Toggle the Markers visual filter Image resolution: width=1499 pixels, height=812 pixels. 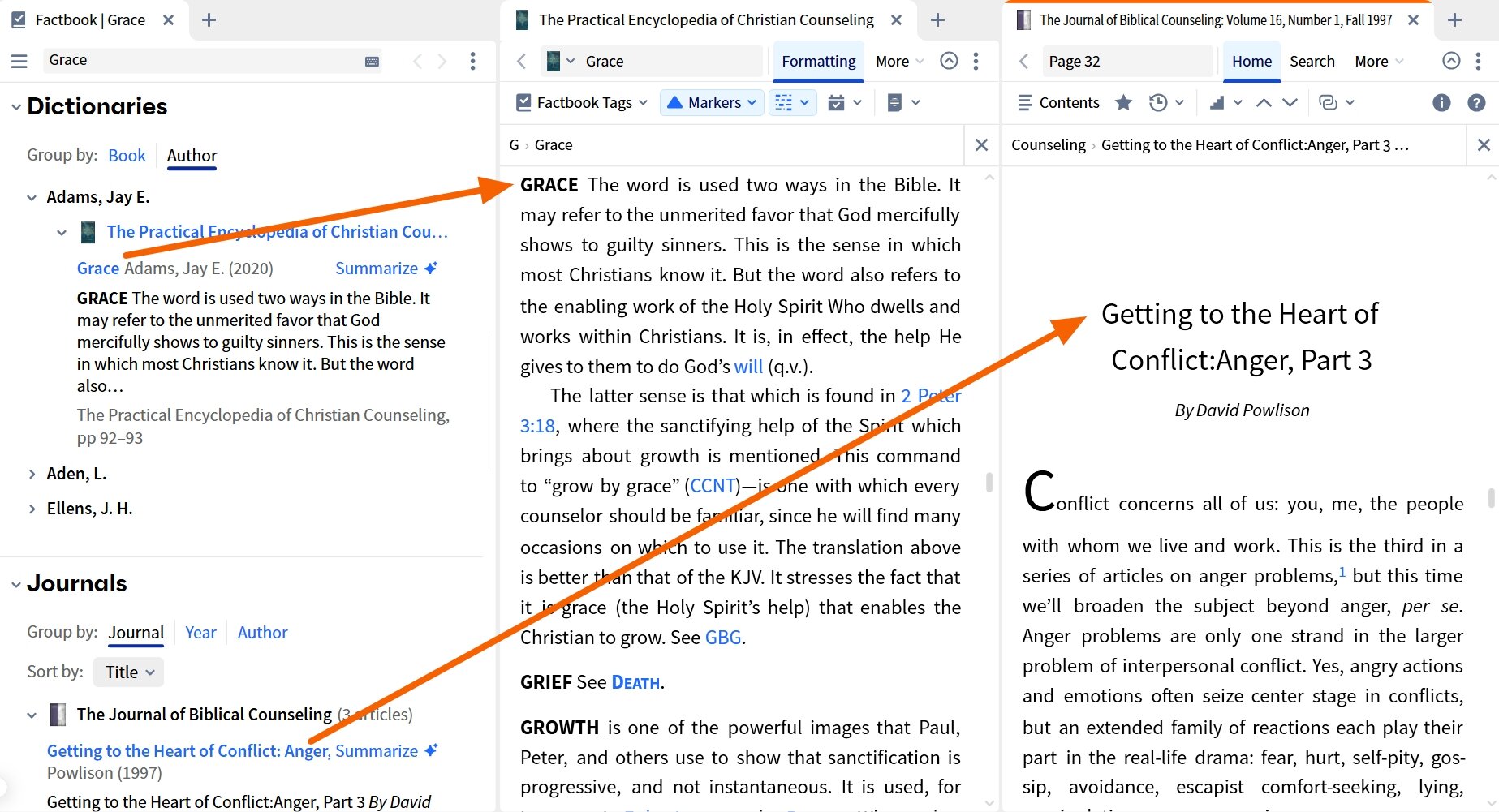coord(709,102)
